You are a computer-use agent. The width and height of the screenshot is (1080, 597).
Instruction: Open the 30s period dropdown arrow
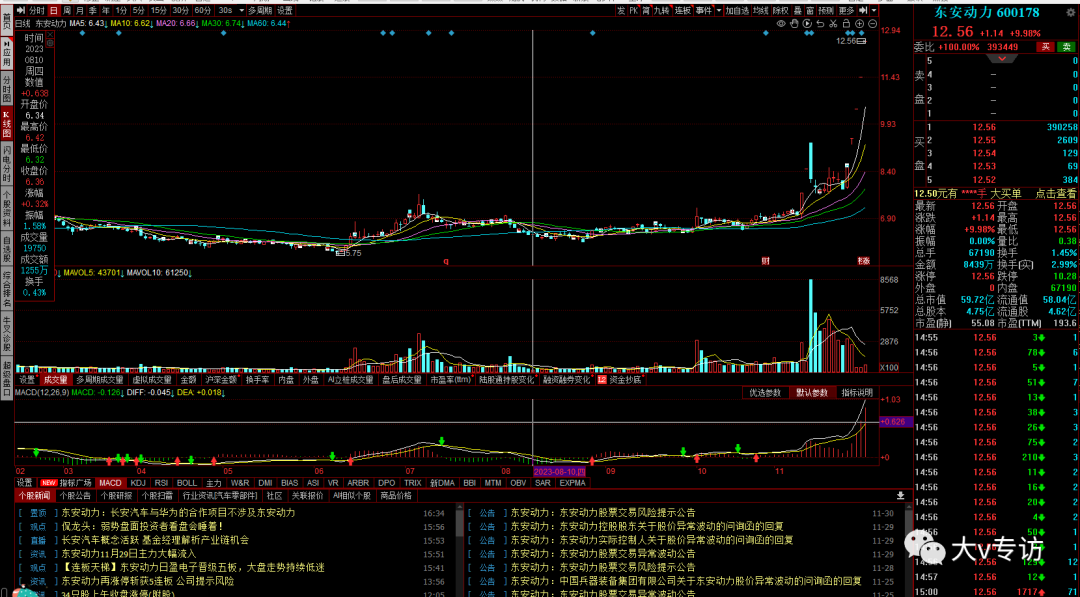[239, 10]
